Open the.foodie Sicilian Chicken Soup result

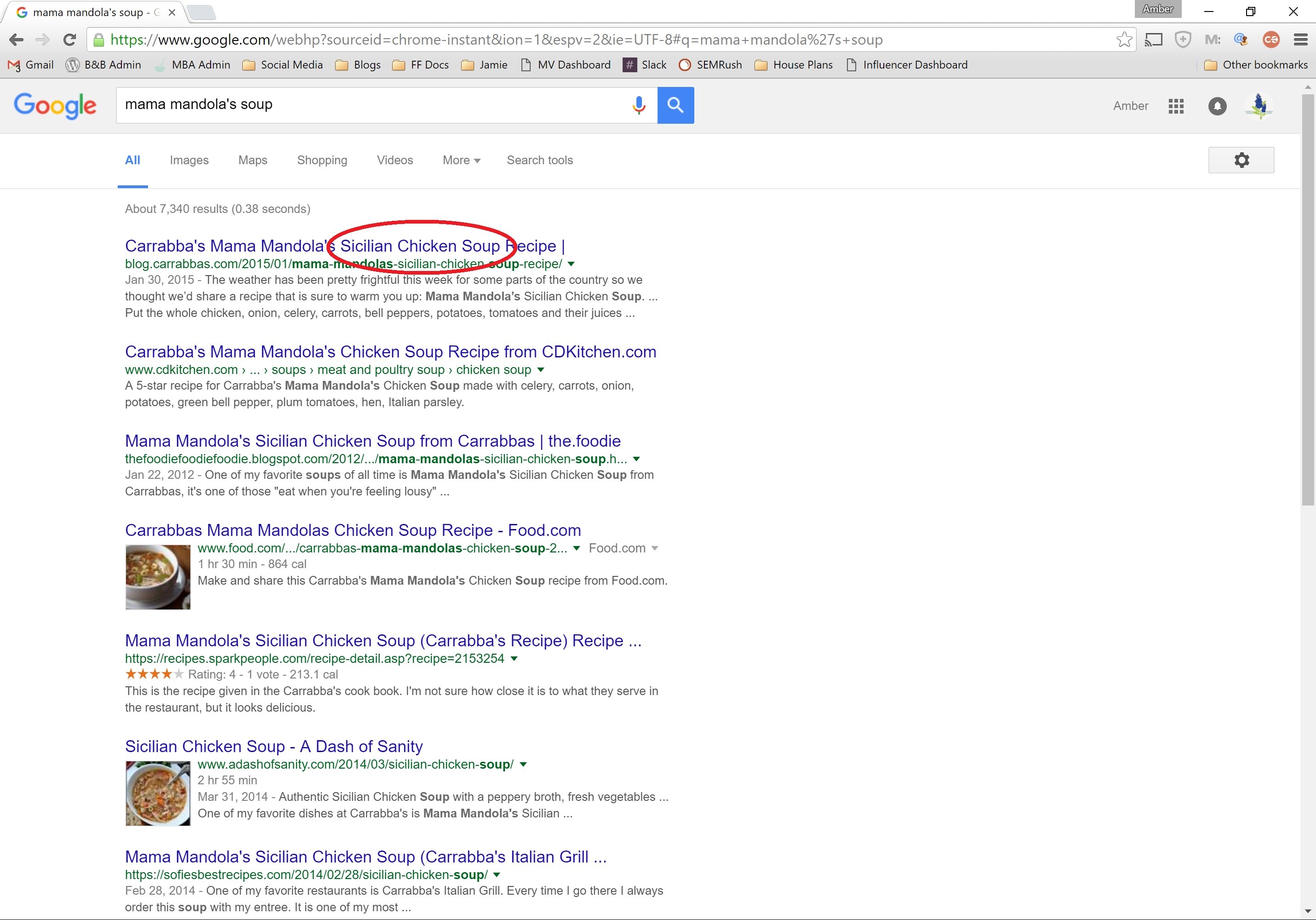pos(372,441)
